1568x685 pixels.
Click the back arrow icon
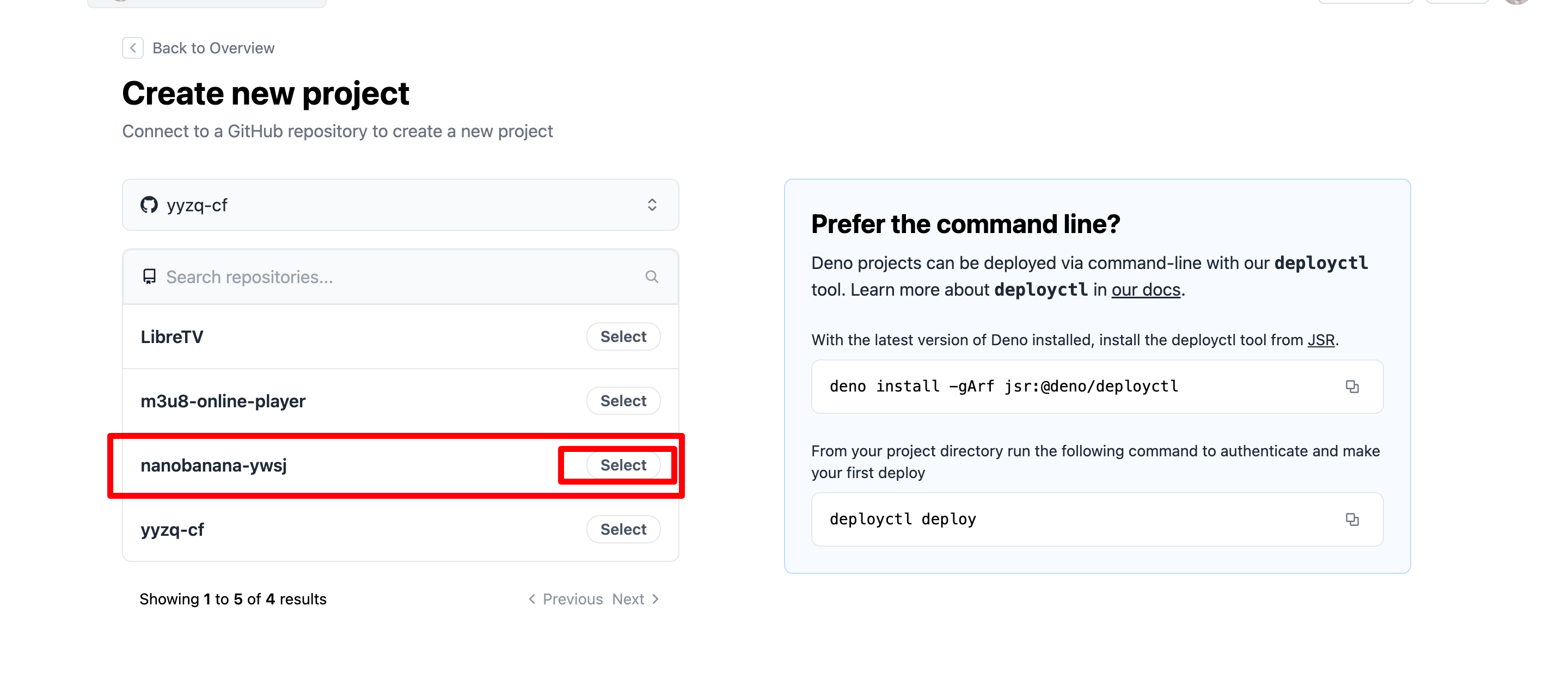tap(133, 48)
